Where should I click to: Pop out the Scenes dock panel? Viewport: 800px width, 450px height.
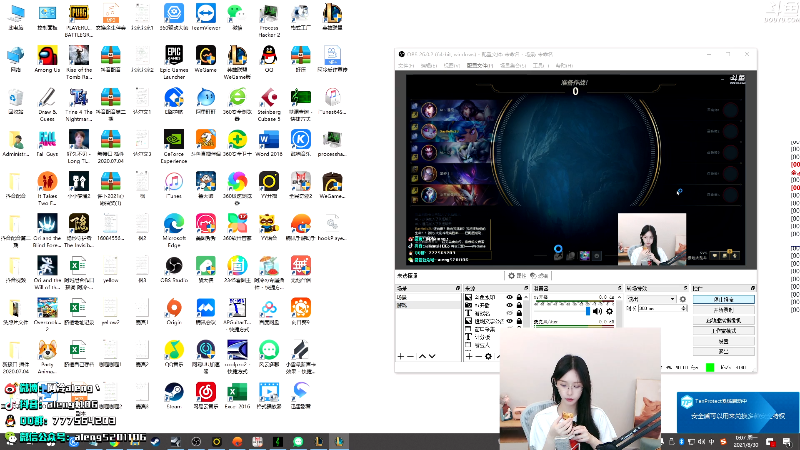pyautogui.click(x=458, y=288)
